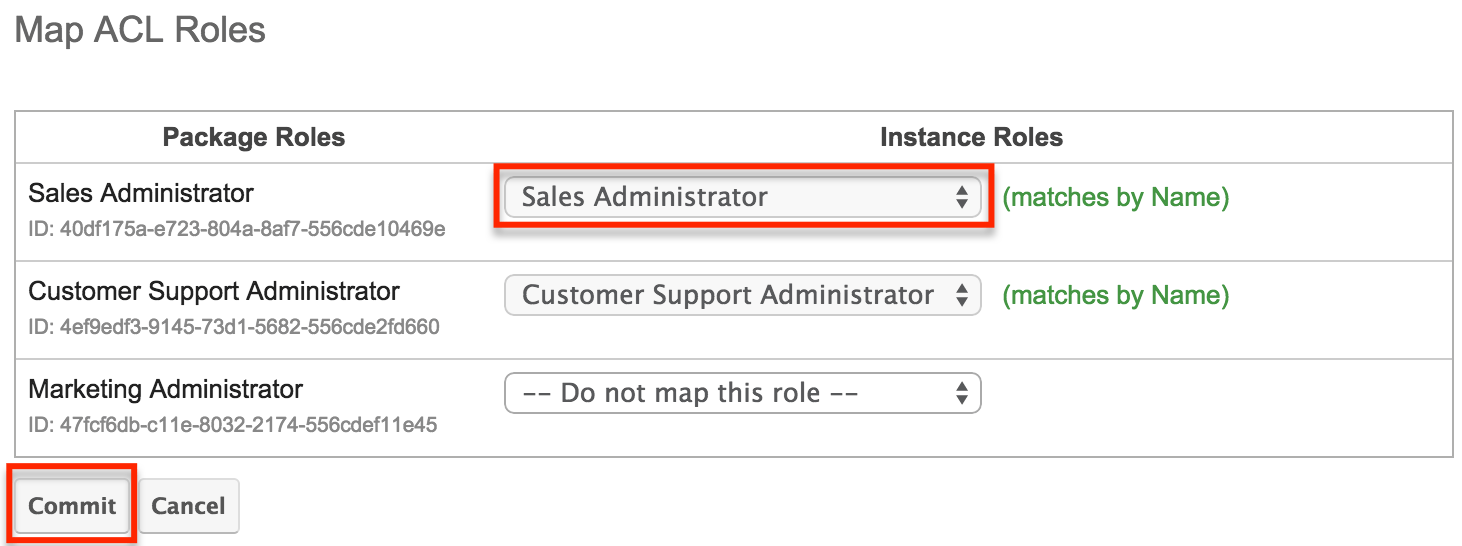Click the role ID starting with 40df175a

(236, 229)
